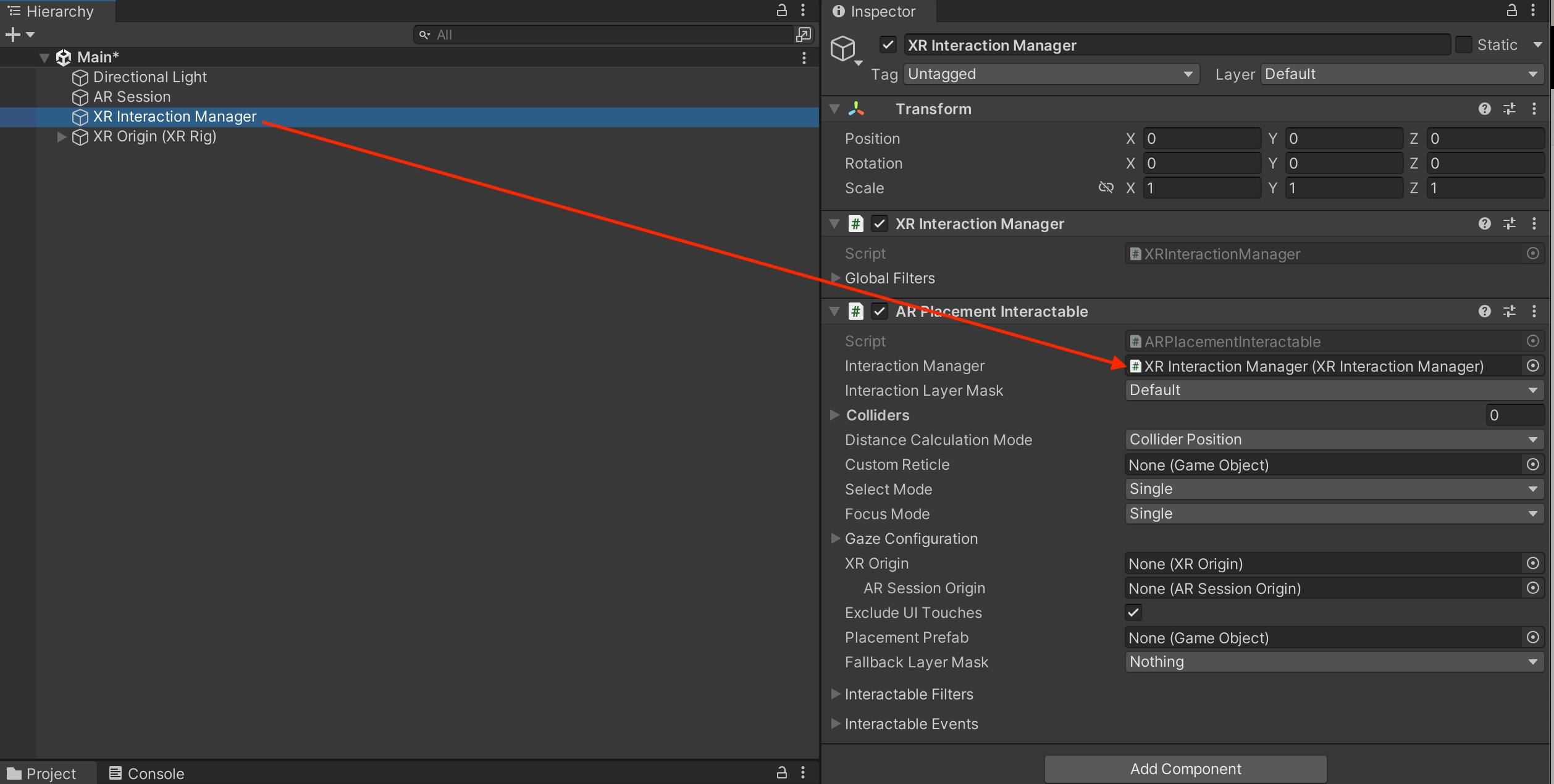Switch to the Console tab
The height and width of the screenshot is (784, 1554).
[x=147, y=773]
